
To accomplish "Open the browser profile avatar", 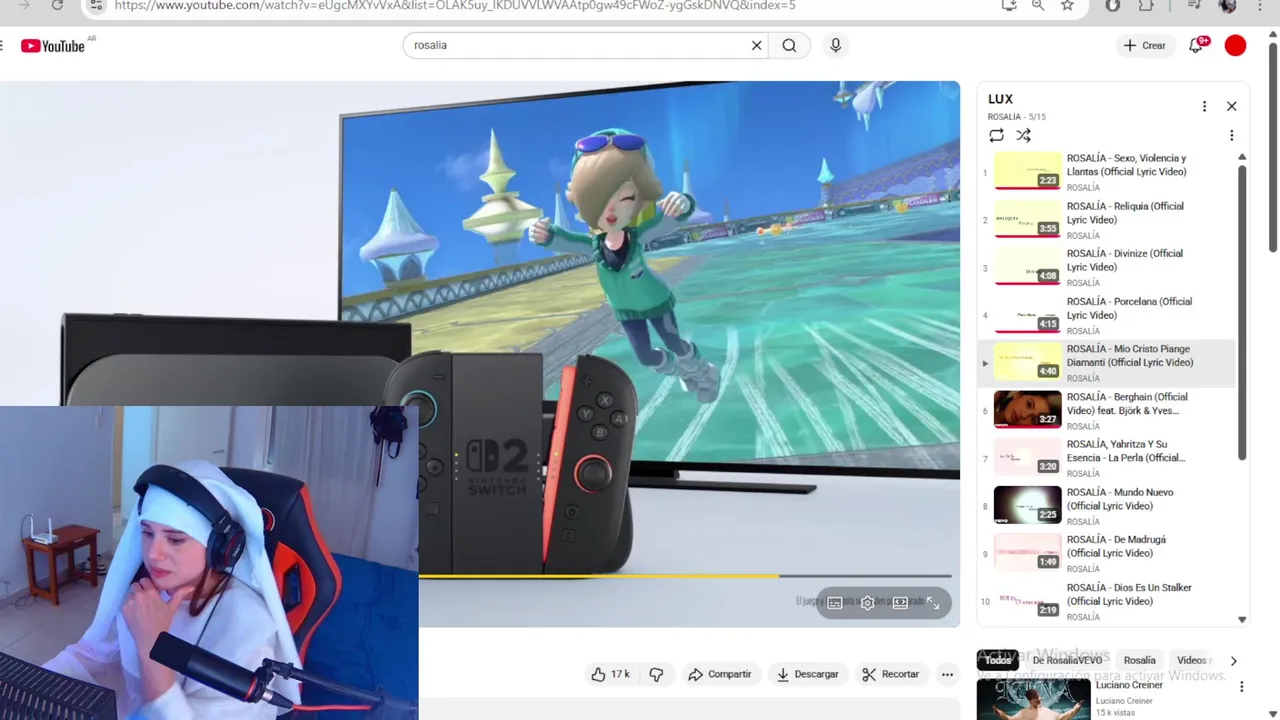I will pyautogui.click(x=1228, y=5).
